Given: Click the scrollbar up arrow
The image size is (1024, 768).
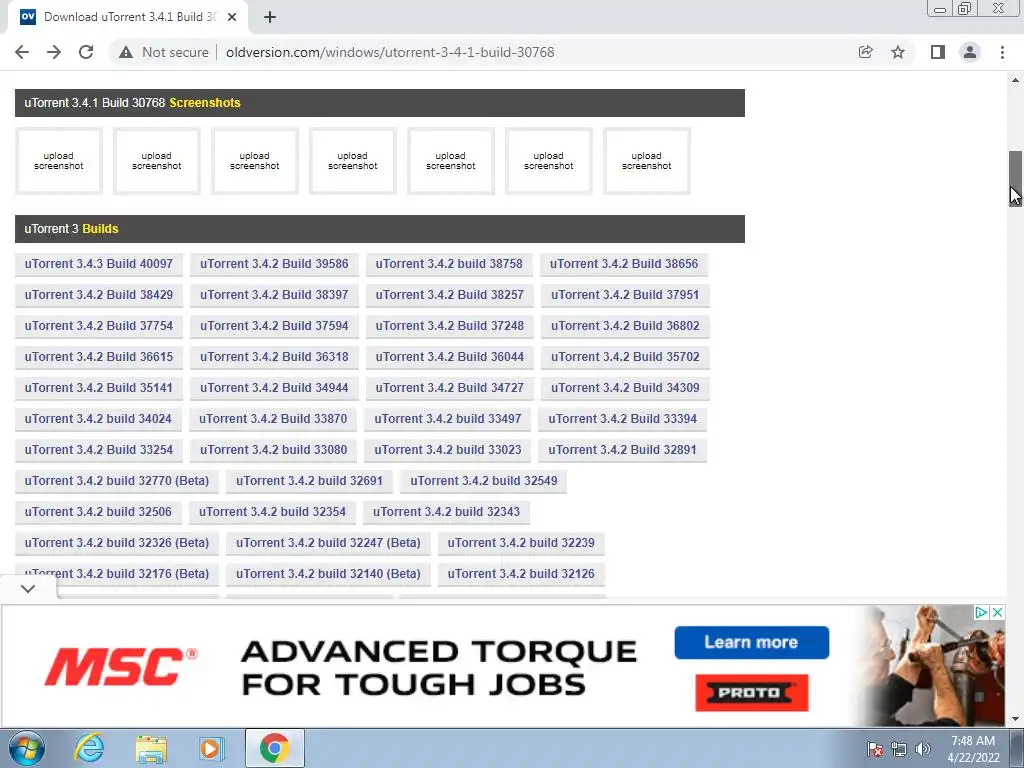Looking at the screenshot, I should click(1015, 80).
